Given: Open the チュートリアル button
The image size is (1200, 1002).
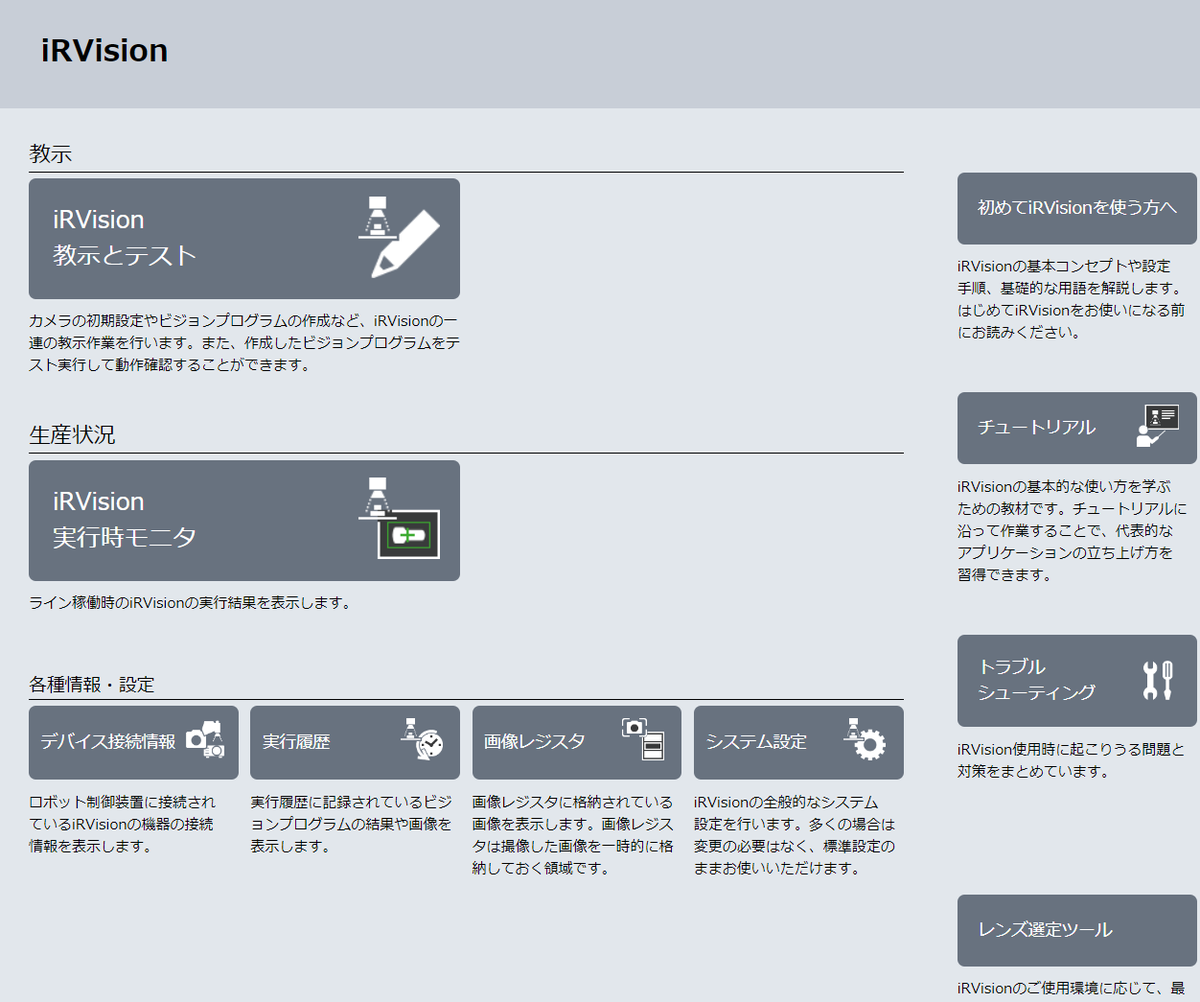Looking at the screenshot, I should pyautogui.click(x=1077, y=428).
